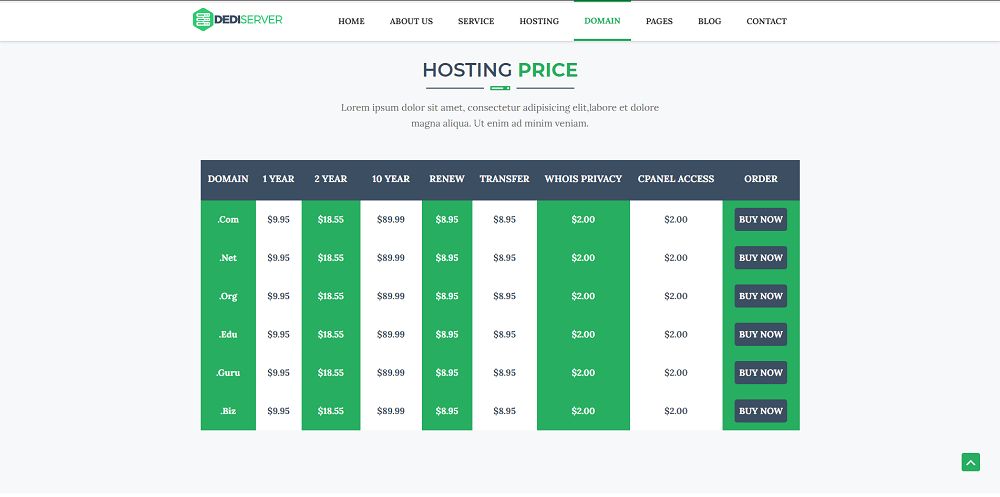This screenshot has width=1000, height=497.
Task: Select the .Com domain cell
Action: pyautogui.click(x=228, y=220)
